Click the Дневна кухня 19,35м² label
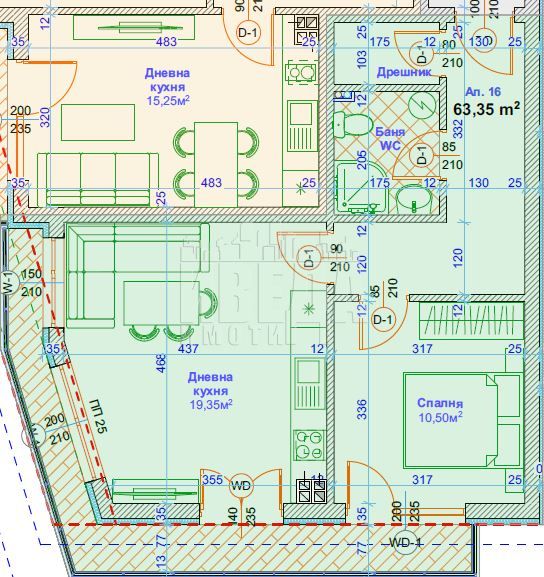 pyautogui.click(x=211, y=391)
